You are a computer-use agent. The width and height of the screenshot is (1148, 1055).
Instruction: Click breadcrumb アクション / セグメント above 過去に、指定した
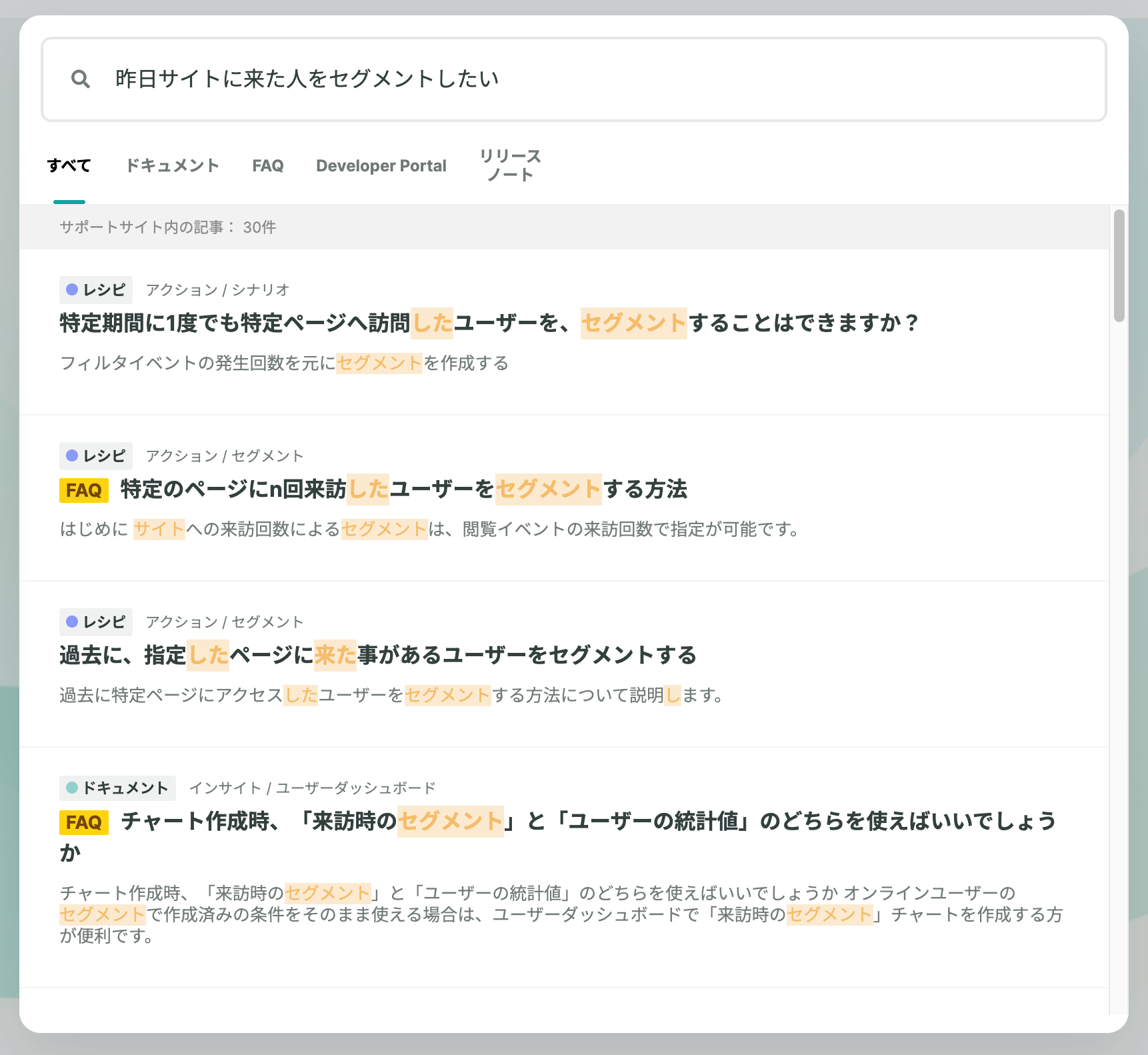tap(225, 622)
